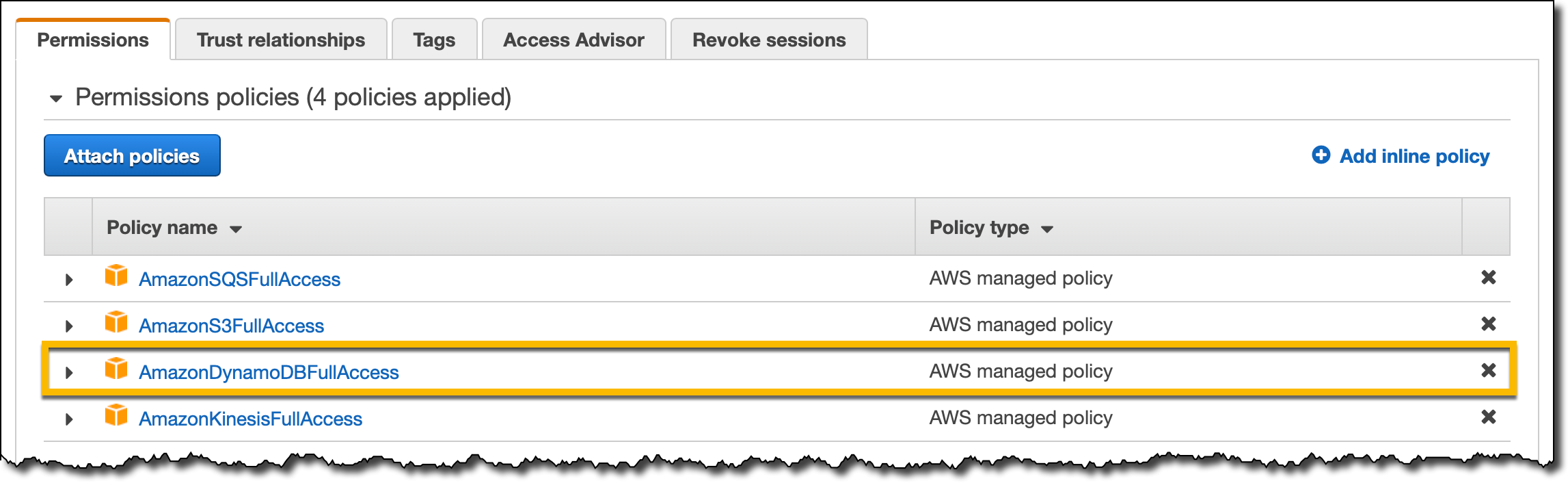
Task: Remove the AmazonS3FullAccess policy with X
Action: click(x=1488, y=324)
